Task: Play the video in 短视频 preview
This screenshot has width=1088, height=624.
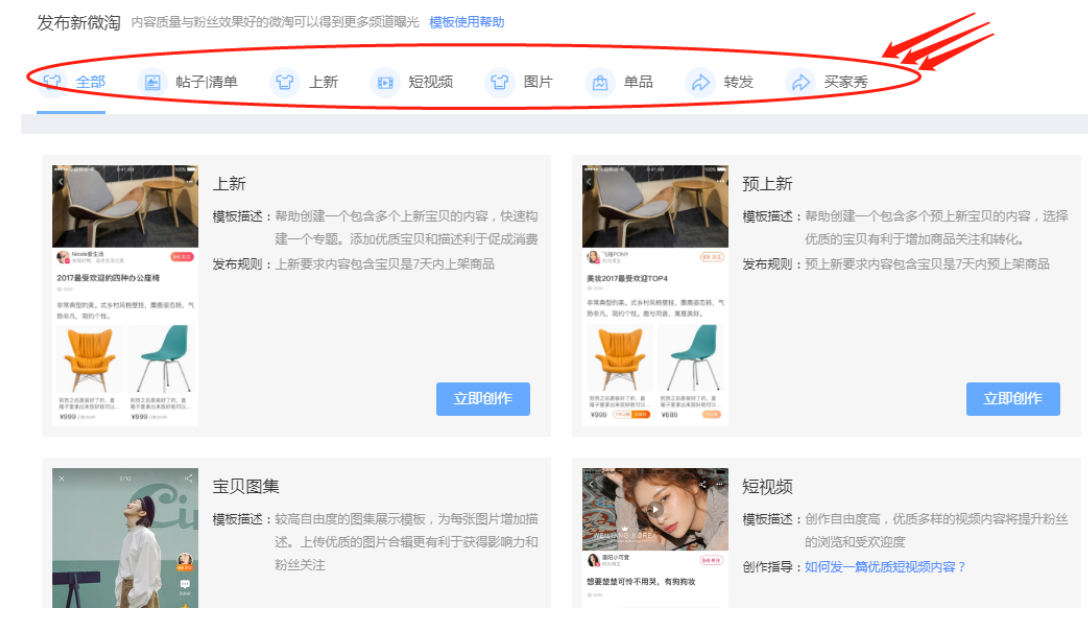Action: [654, 511]
